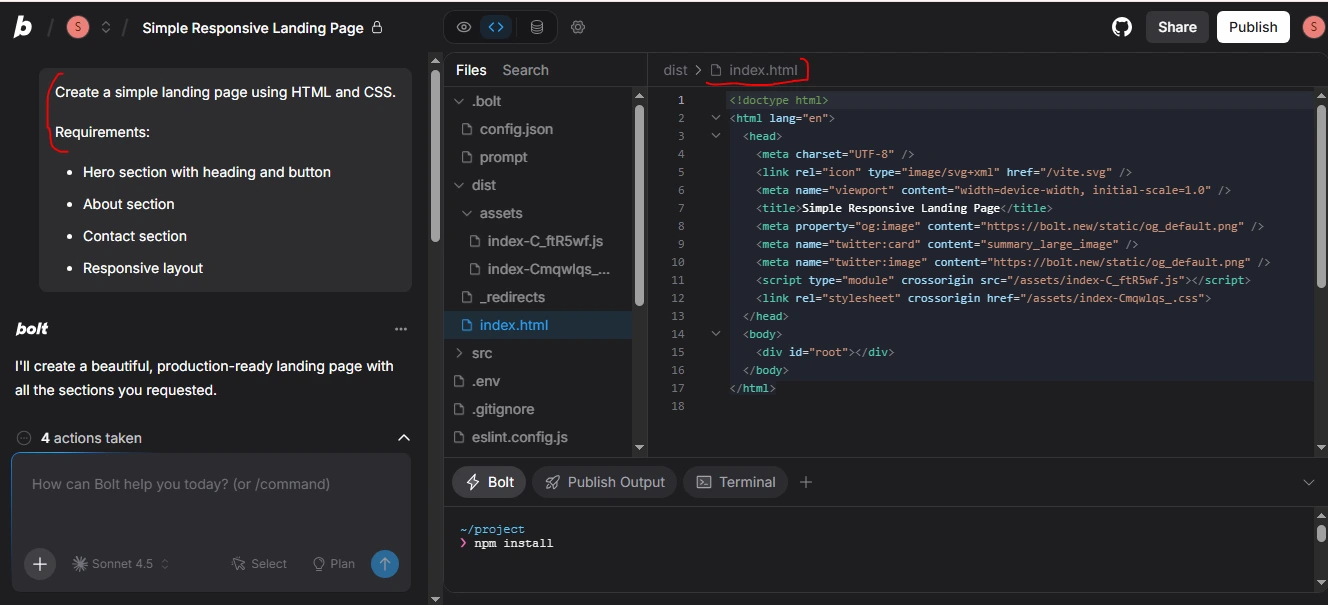Open the GitHub integration icon

click(1122, 27)
